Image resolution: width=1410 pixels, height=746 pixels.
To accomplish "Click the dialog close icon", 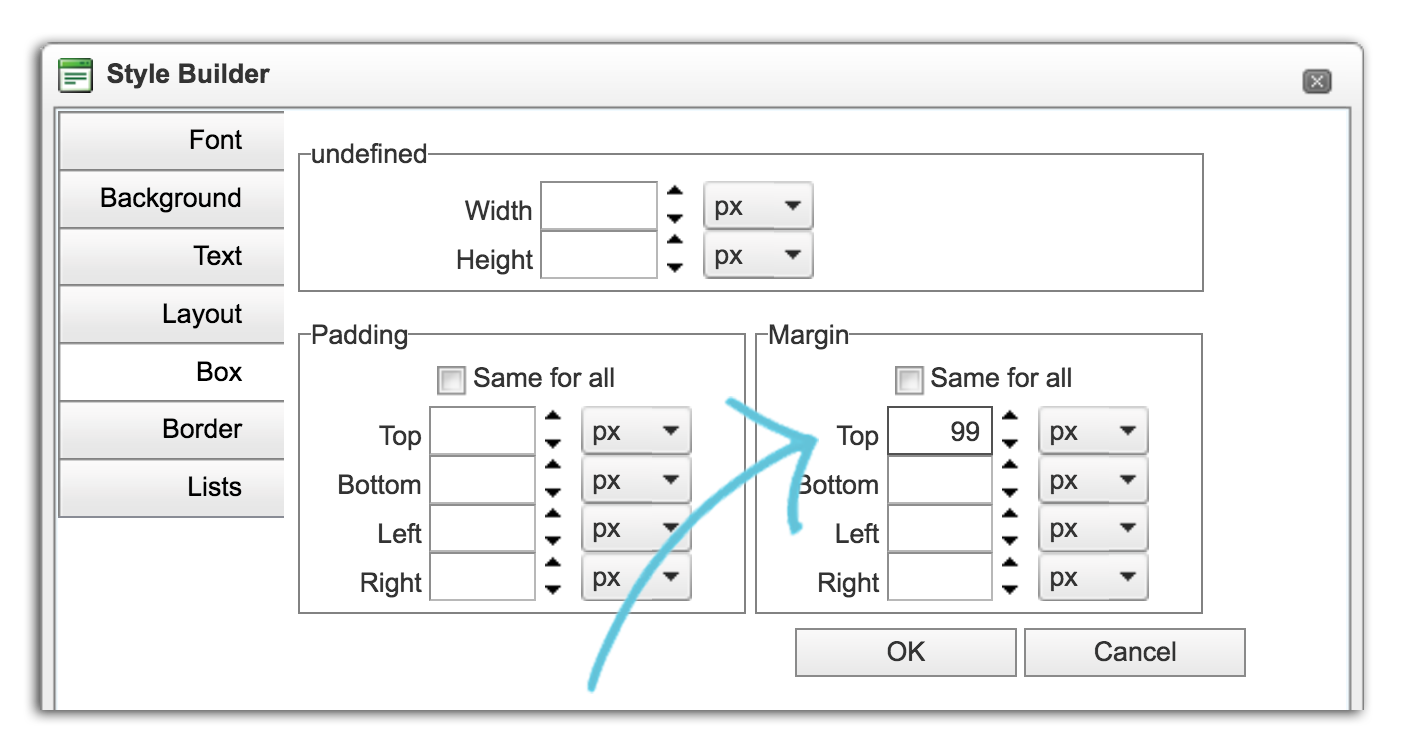I will [x=1317, y=81].
